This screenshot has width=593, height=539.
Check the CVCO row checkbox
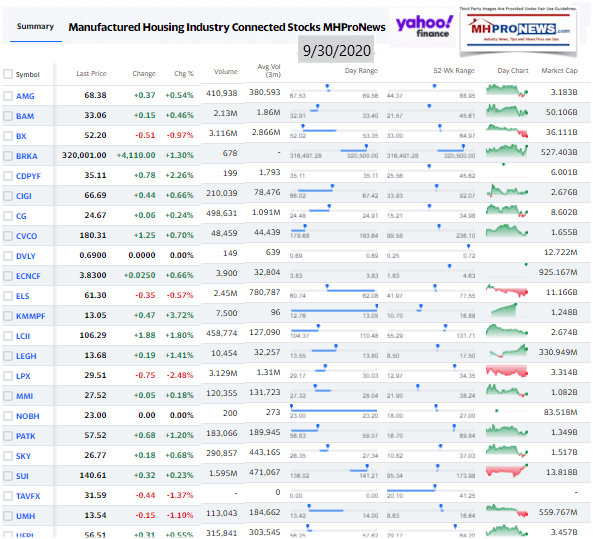point(8,236)
